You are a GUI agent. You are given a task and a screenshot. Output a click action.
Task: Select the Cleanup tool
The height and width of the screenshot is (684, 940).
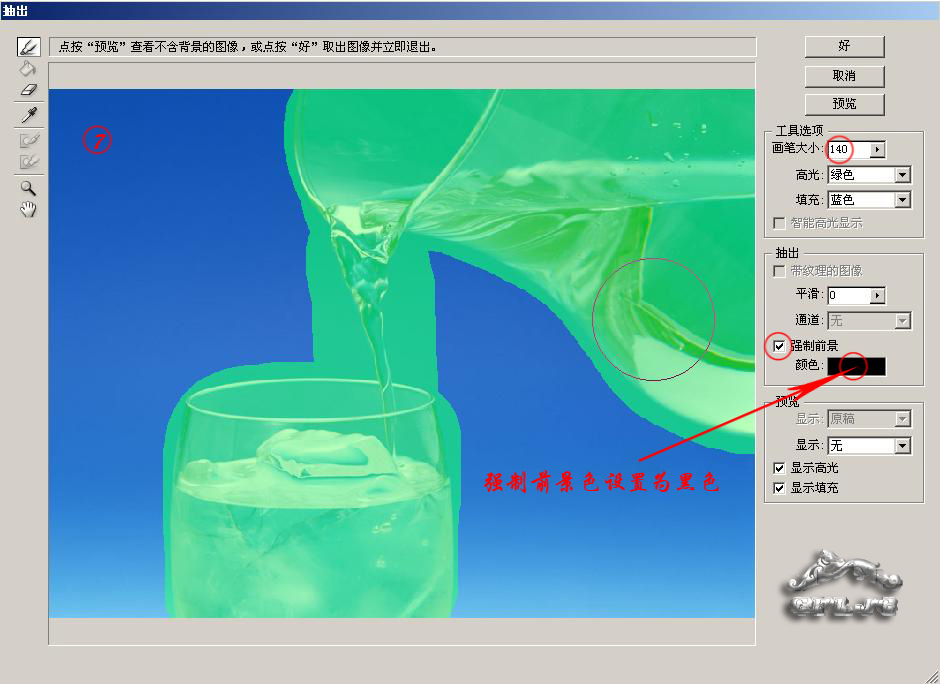coord(29,140)
